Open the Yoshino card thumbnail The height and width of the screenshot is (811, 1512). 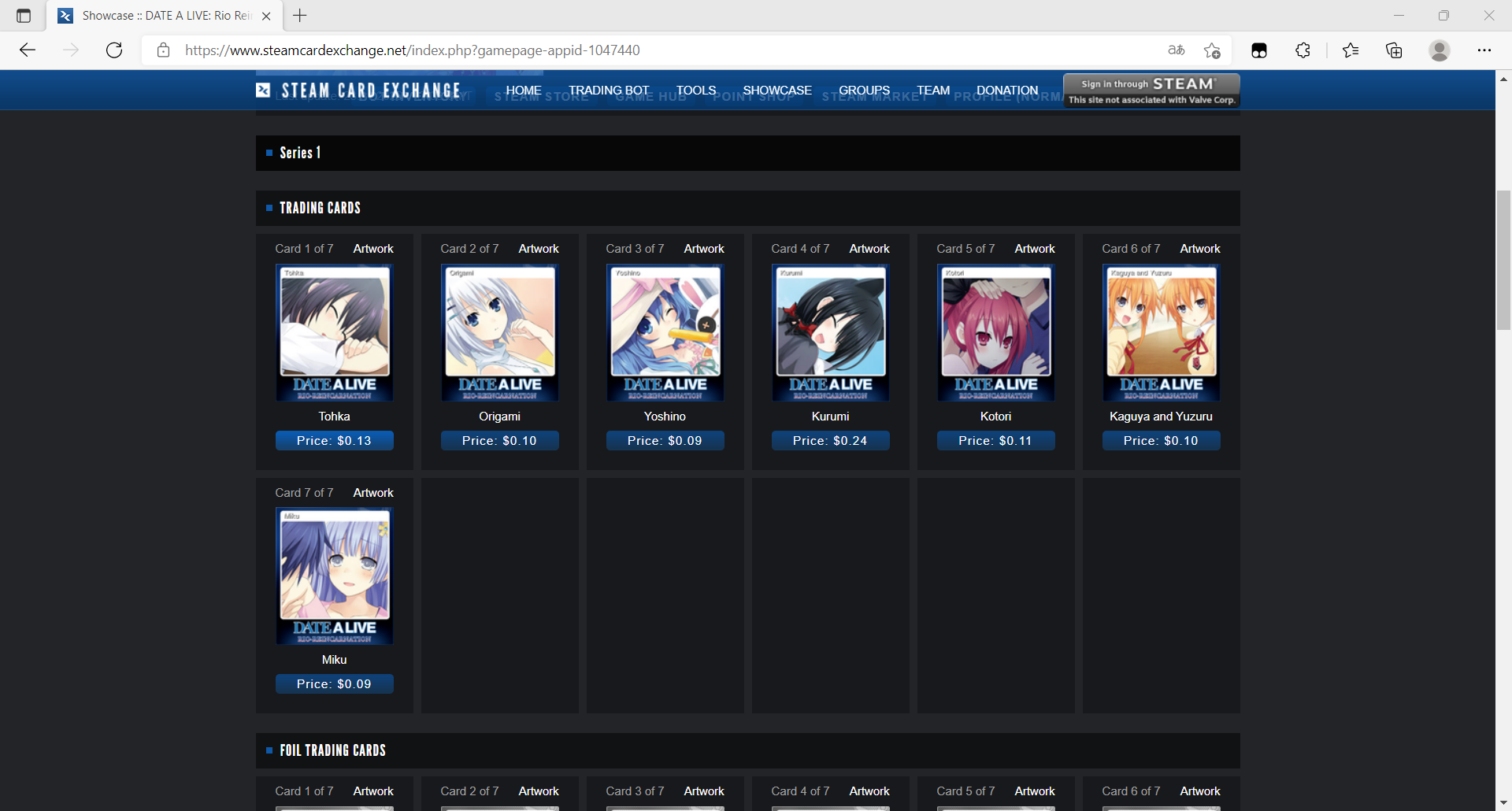(665, 332)
